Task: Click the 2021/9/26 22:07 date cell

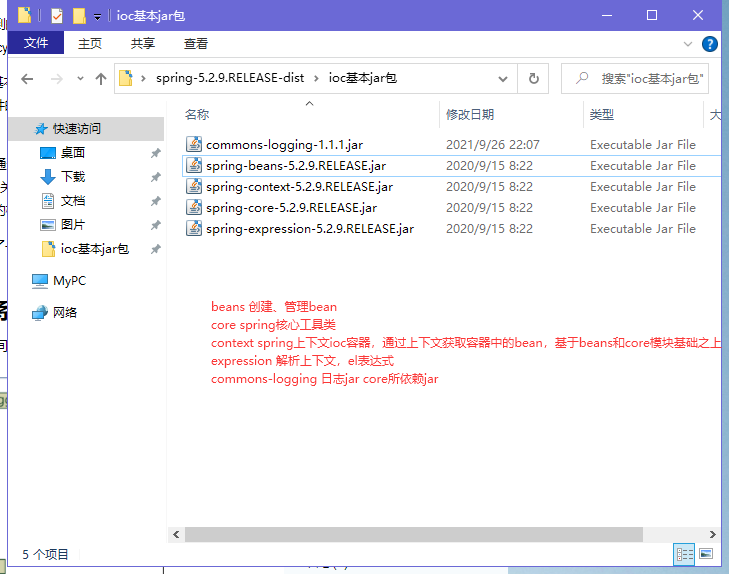Action: click(493, 145)
